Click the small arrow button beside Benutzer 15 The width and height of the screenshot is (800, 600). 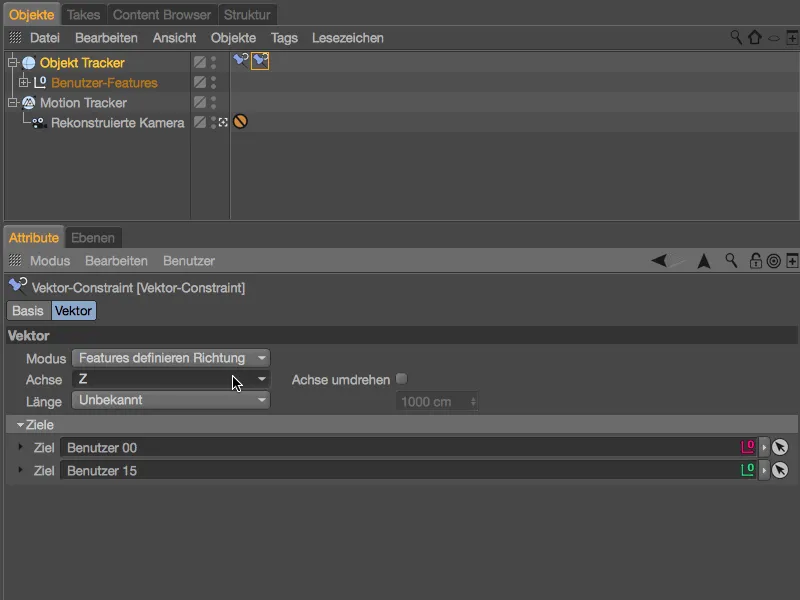[x=764, y=470]
